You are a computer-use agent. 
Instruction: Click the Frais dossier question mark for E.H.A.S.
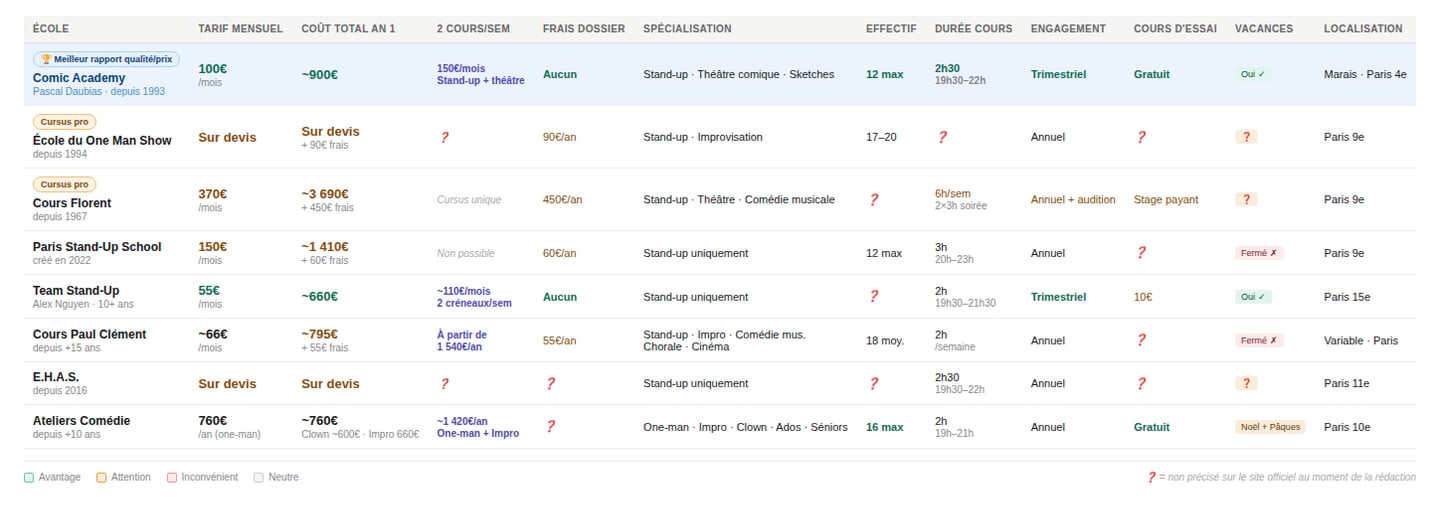point(549,384)
